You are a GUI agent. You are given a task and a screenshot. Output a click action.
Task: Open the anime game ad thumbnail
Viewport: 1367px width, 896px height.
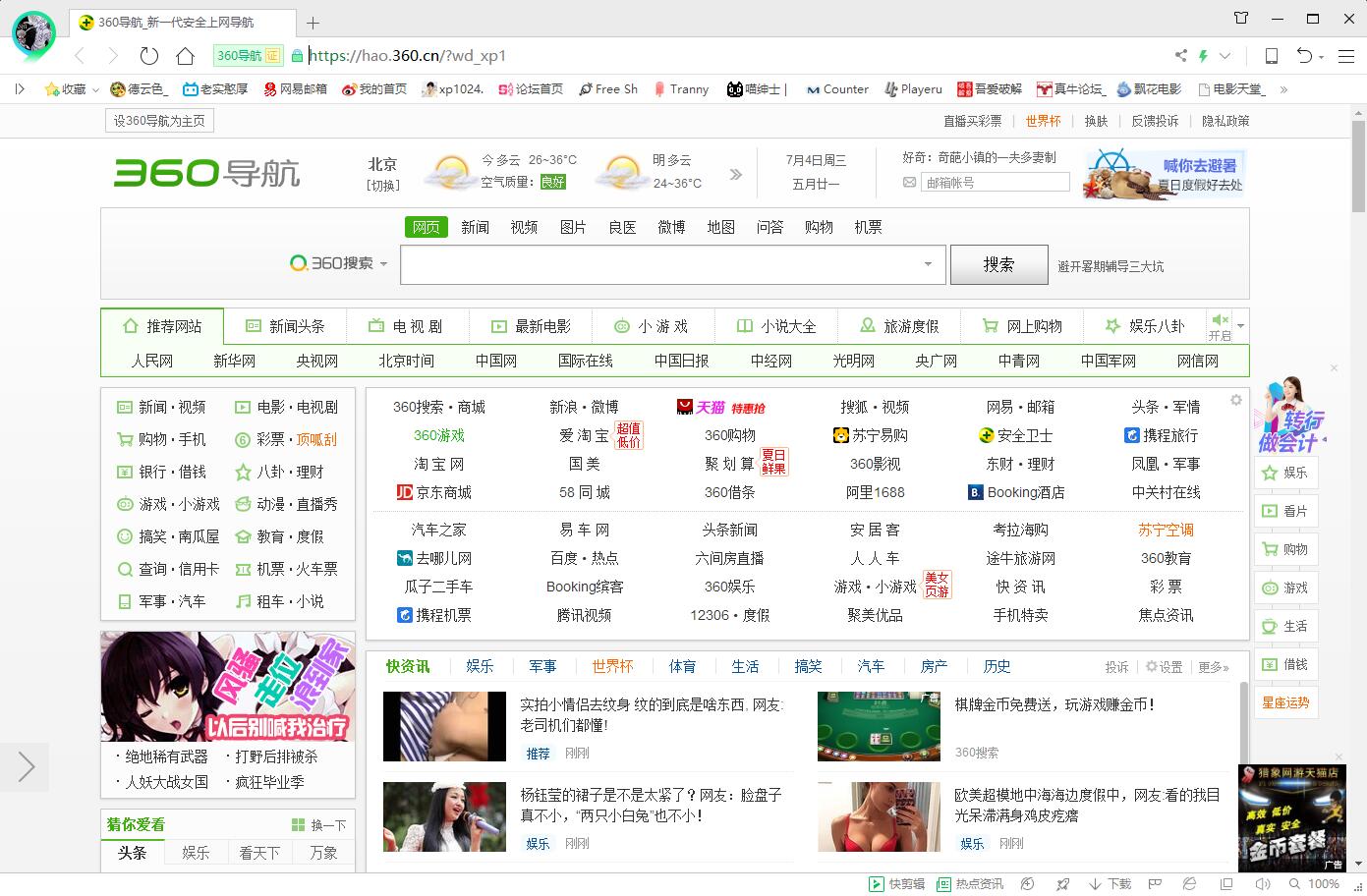tap(227, 687)
